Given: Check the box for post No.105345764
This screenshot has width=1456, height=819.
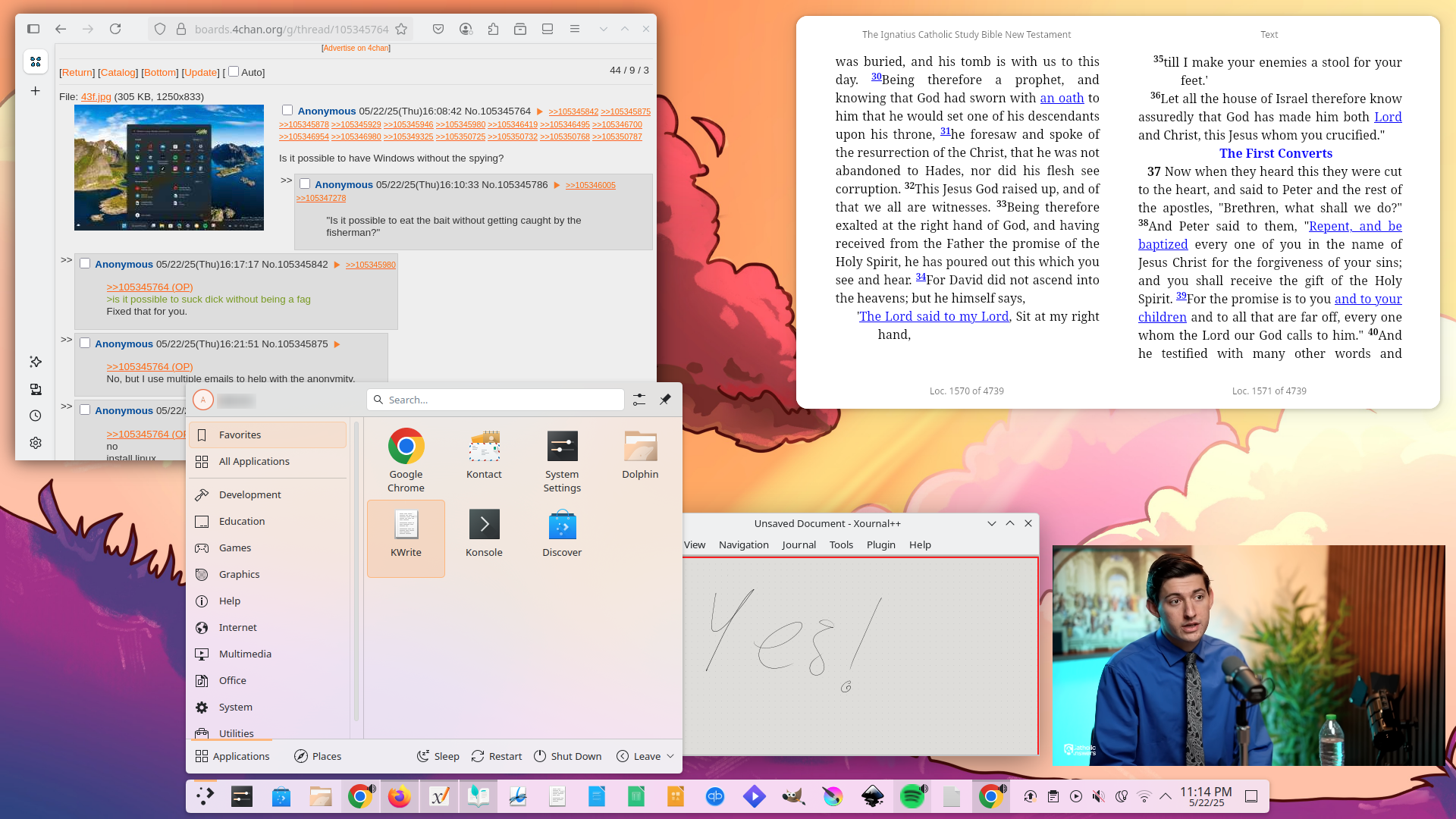Looking at the screenshot, I should click(287, 110).
